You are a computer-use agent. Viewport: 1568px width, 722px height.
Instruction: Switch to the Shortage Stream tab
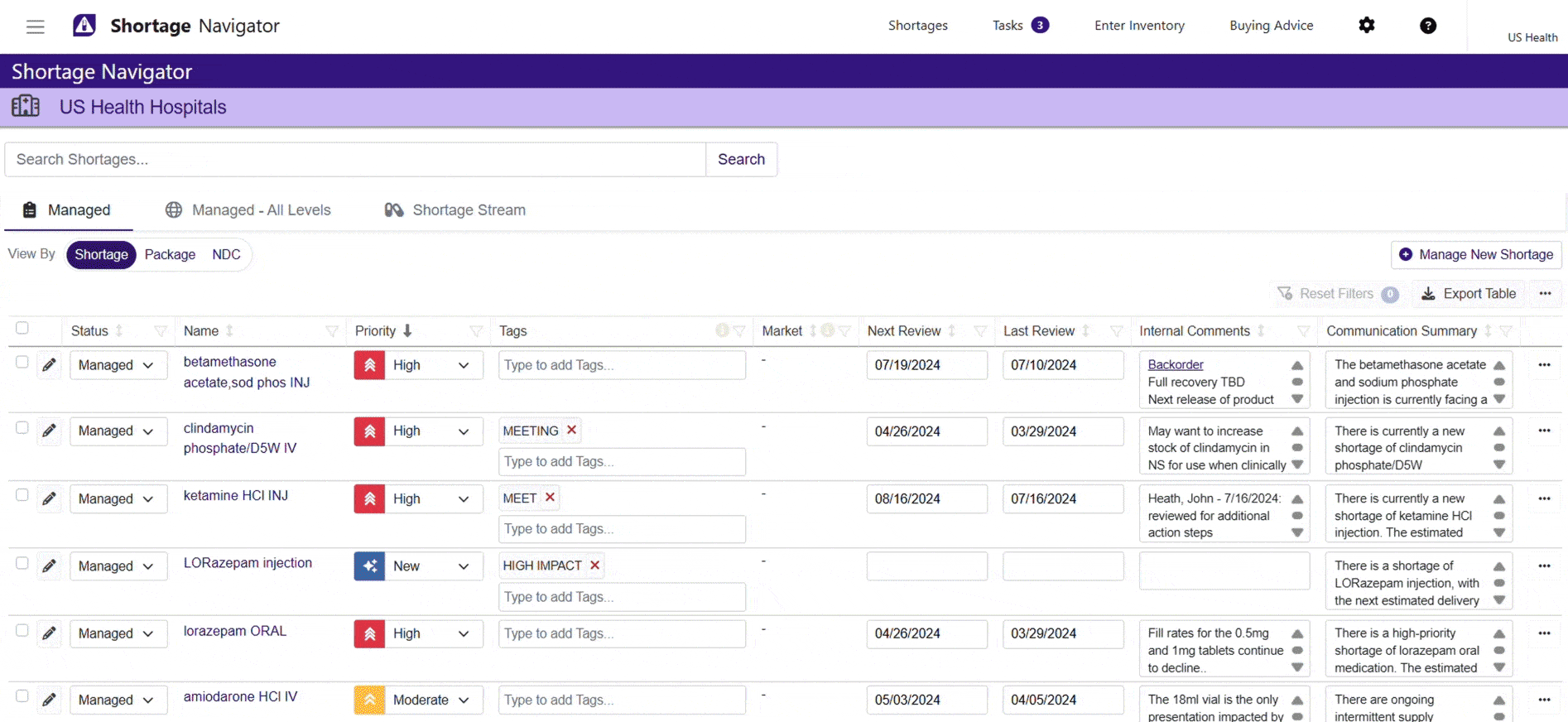[455, 210]
